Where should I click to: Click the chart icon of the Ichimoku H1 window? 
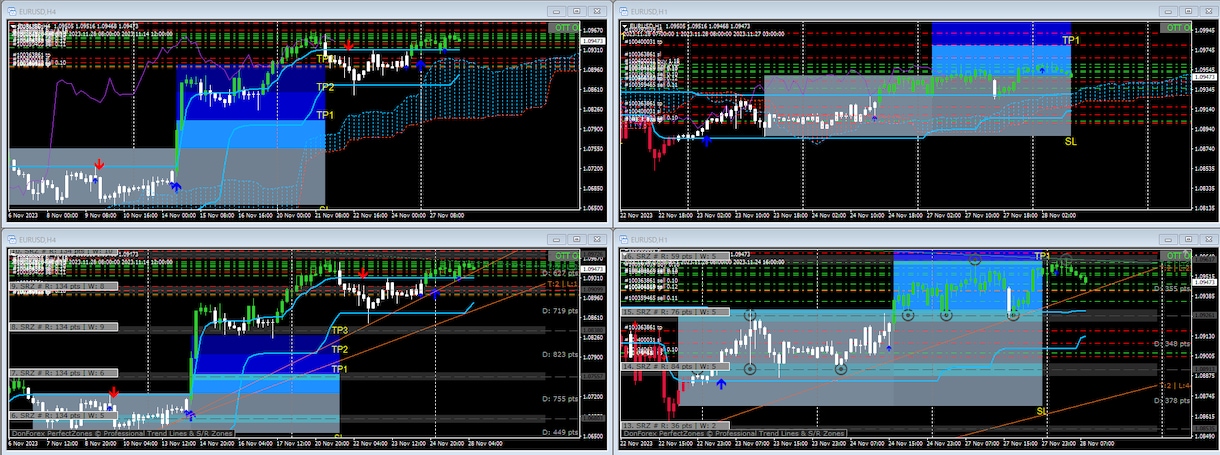(x=625, y=9)
